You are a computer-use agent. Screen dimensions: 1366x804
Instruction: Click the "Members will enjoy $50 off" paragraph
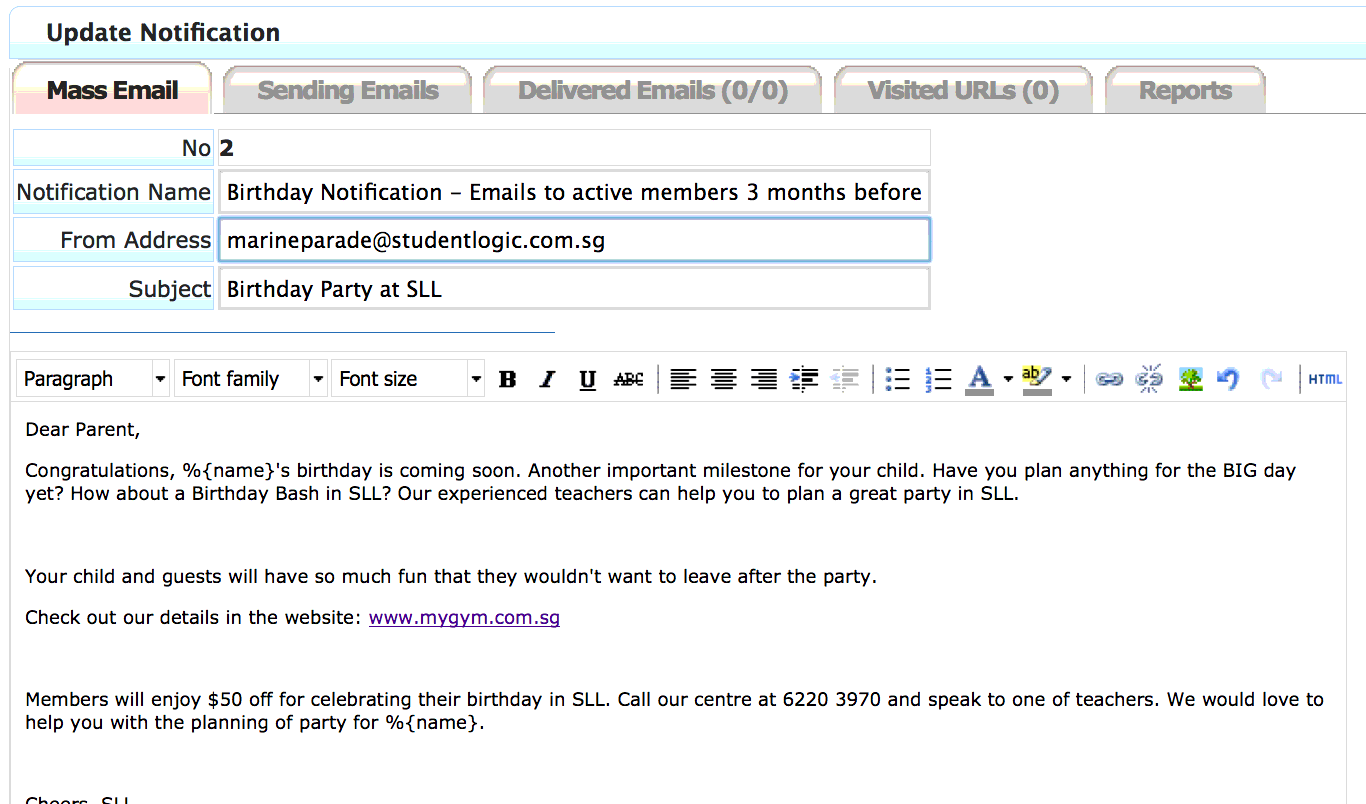pos(674,711)
